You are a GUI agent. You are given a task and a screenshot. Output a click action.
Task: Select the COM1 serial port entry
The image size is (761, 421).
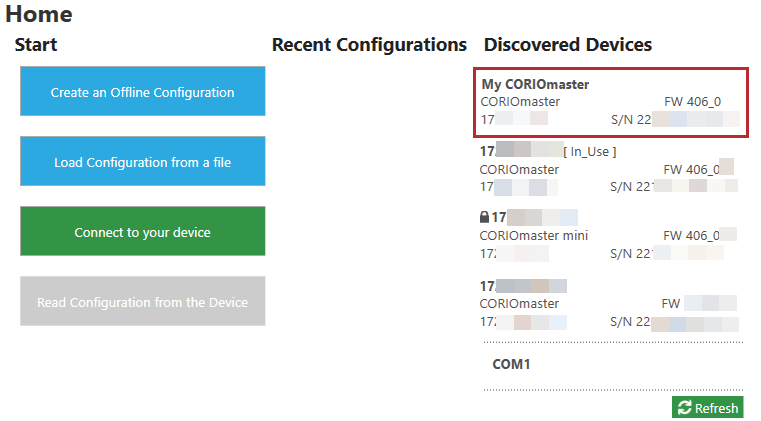pyautogui.click(x=511, y=364)
